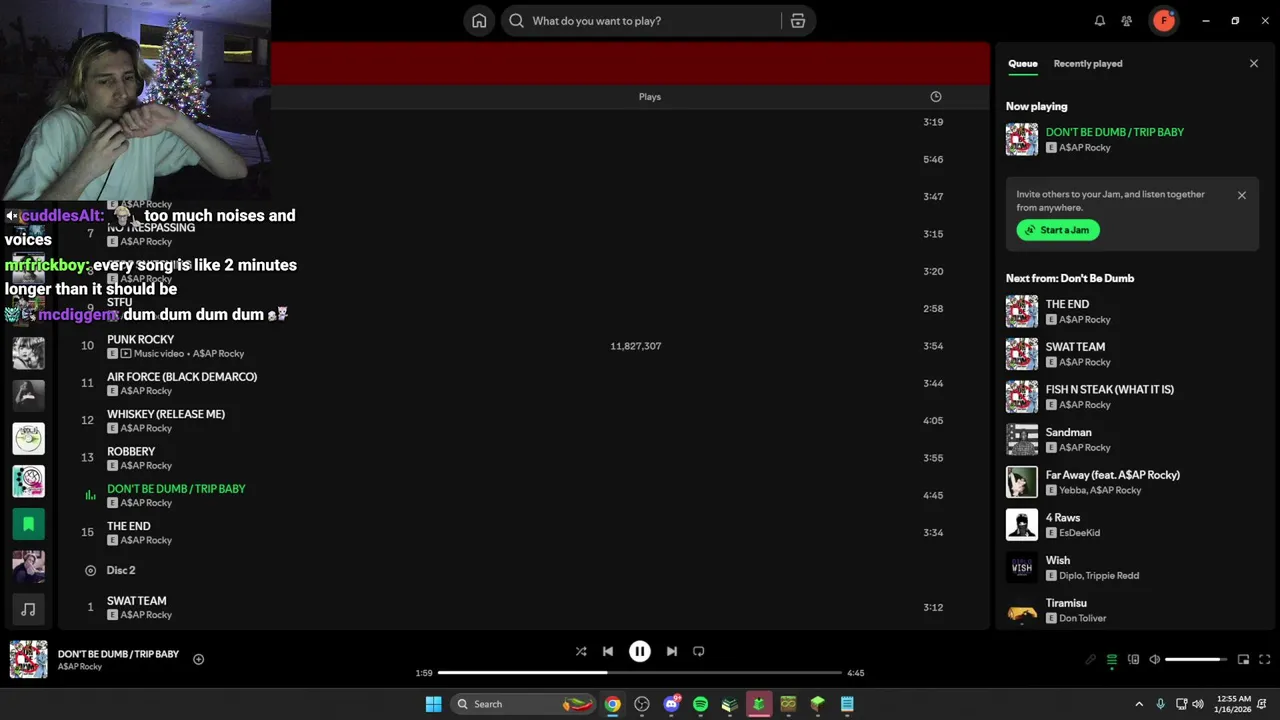Open Google Chrome from the taskbar
Screen dimensions: 1280x720
[612, 704]
